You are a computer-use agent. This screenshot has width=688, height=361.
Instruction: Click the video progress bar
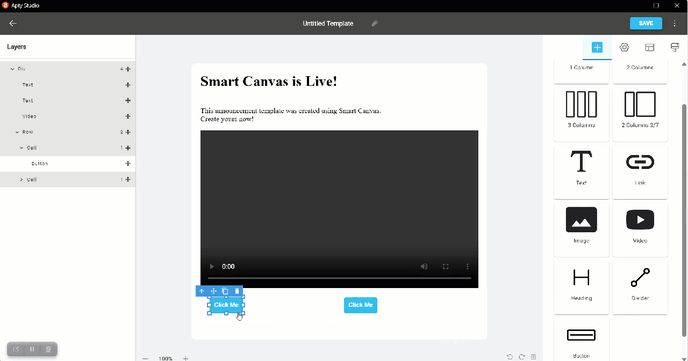click(339, 278)
